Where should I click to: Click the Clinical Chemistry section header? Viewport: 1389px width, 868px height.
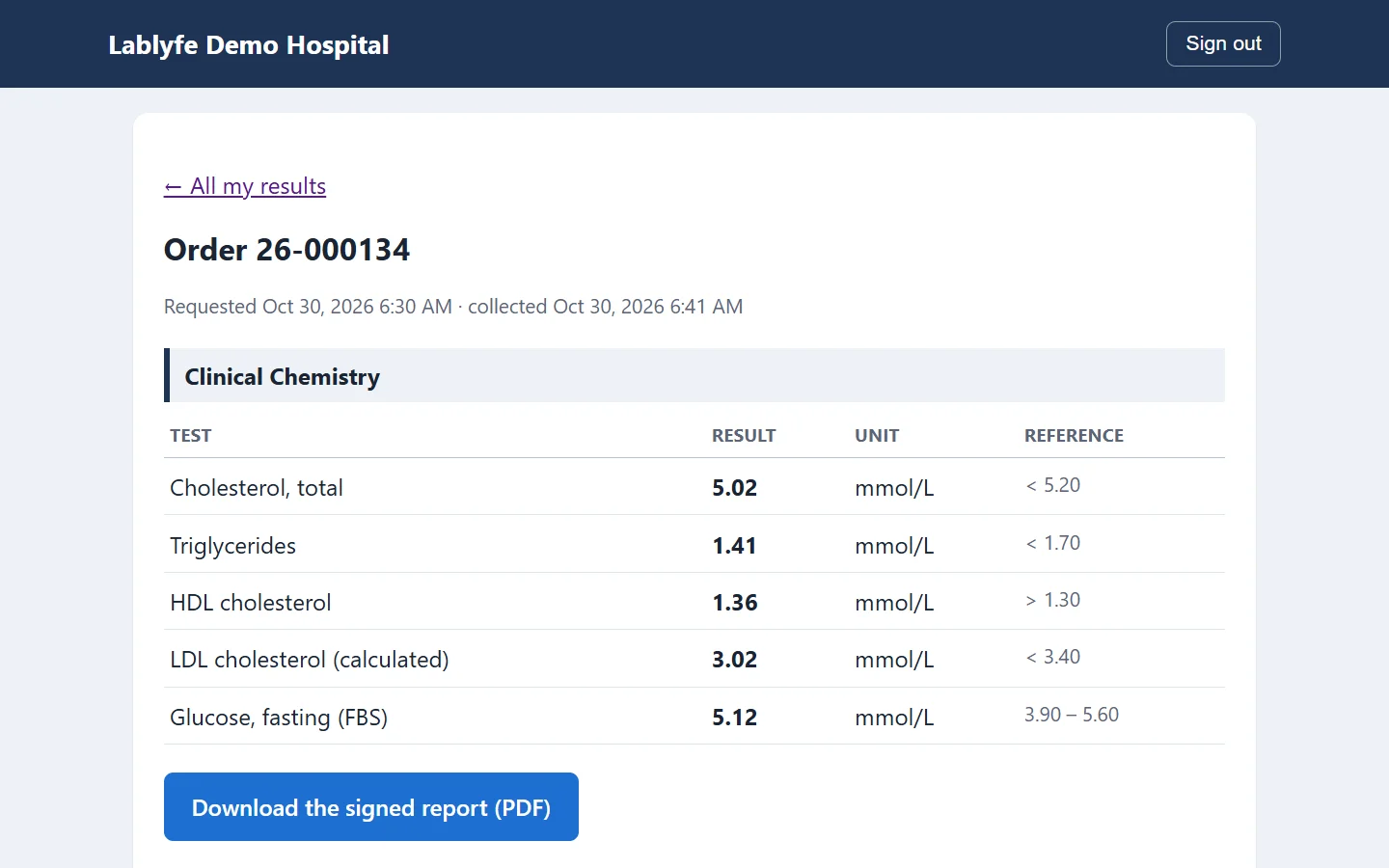(694, 376)
